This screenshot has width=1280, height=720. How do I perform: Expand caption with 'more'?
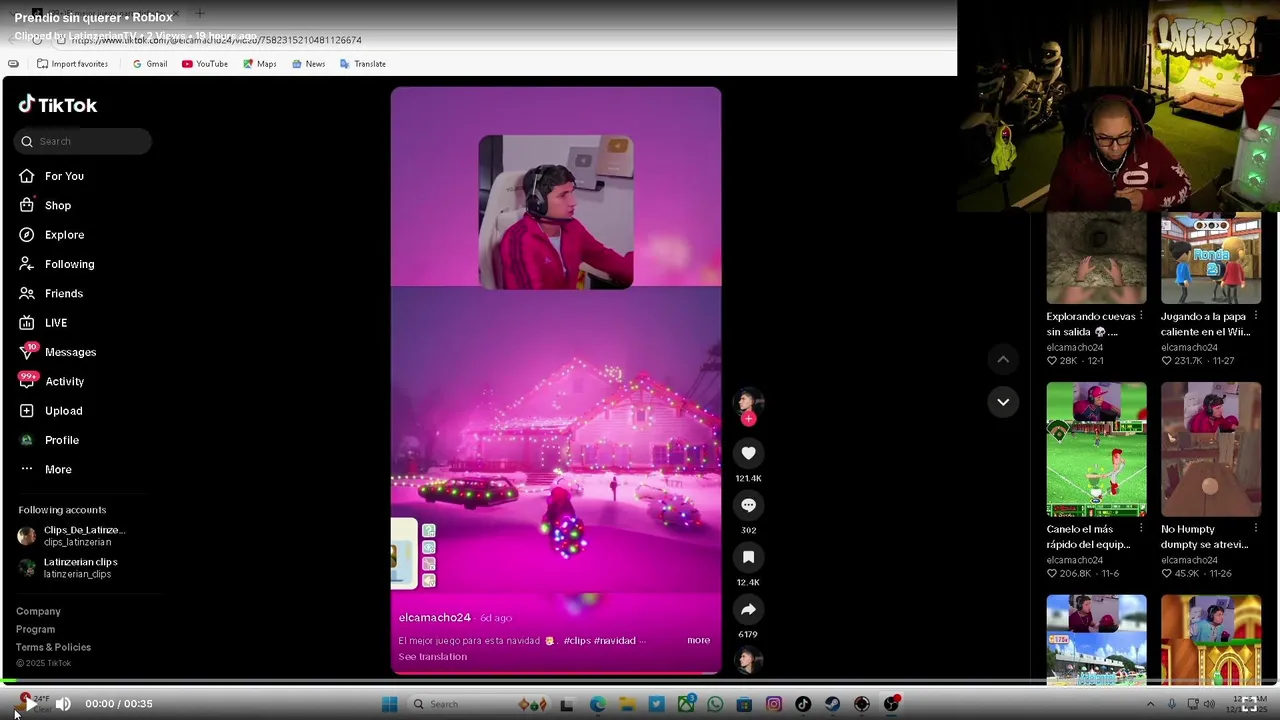point(698,640)
